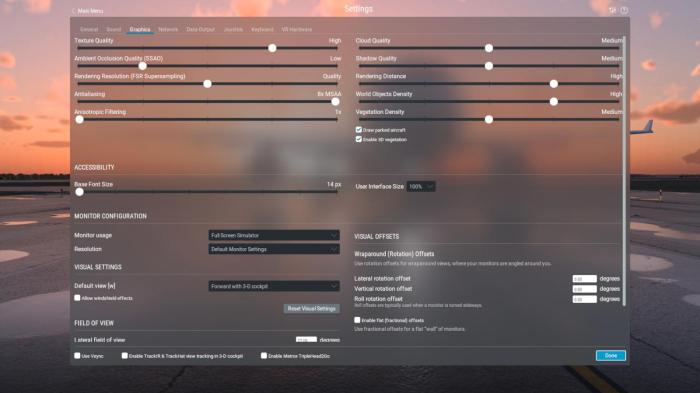Enable Use Vsync checkbox

point(77,355)
